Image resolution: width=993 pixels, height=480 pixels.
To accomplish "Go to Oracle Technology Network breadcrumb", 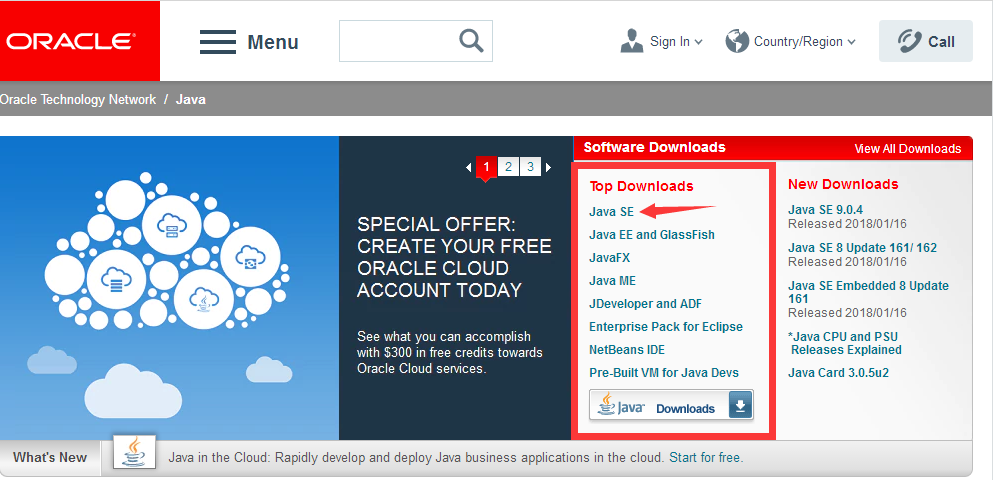I will pos(78,99).
